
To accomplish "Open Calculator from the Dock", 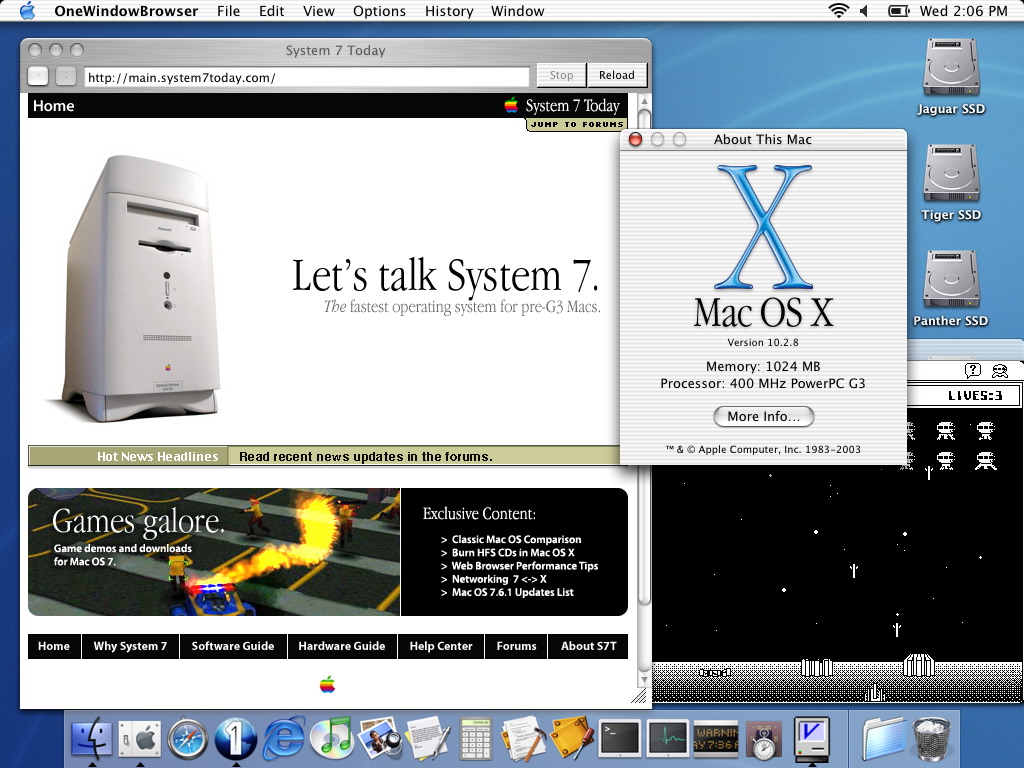I will [x=476, y=739].
